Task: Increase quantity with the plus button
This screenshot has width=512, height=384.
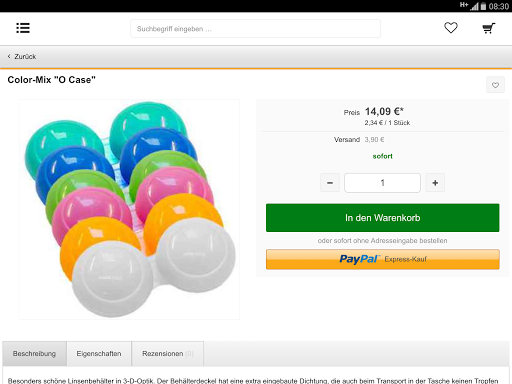Action: [435, 183]
